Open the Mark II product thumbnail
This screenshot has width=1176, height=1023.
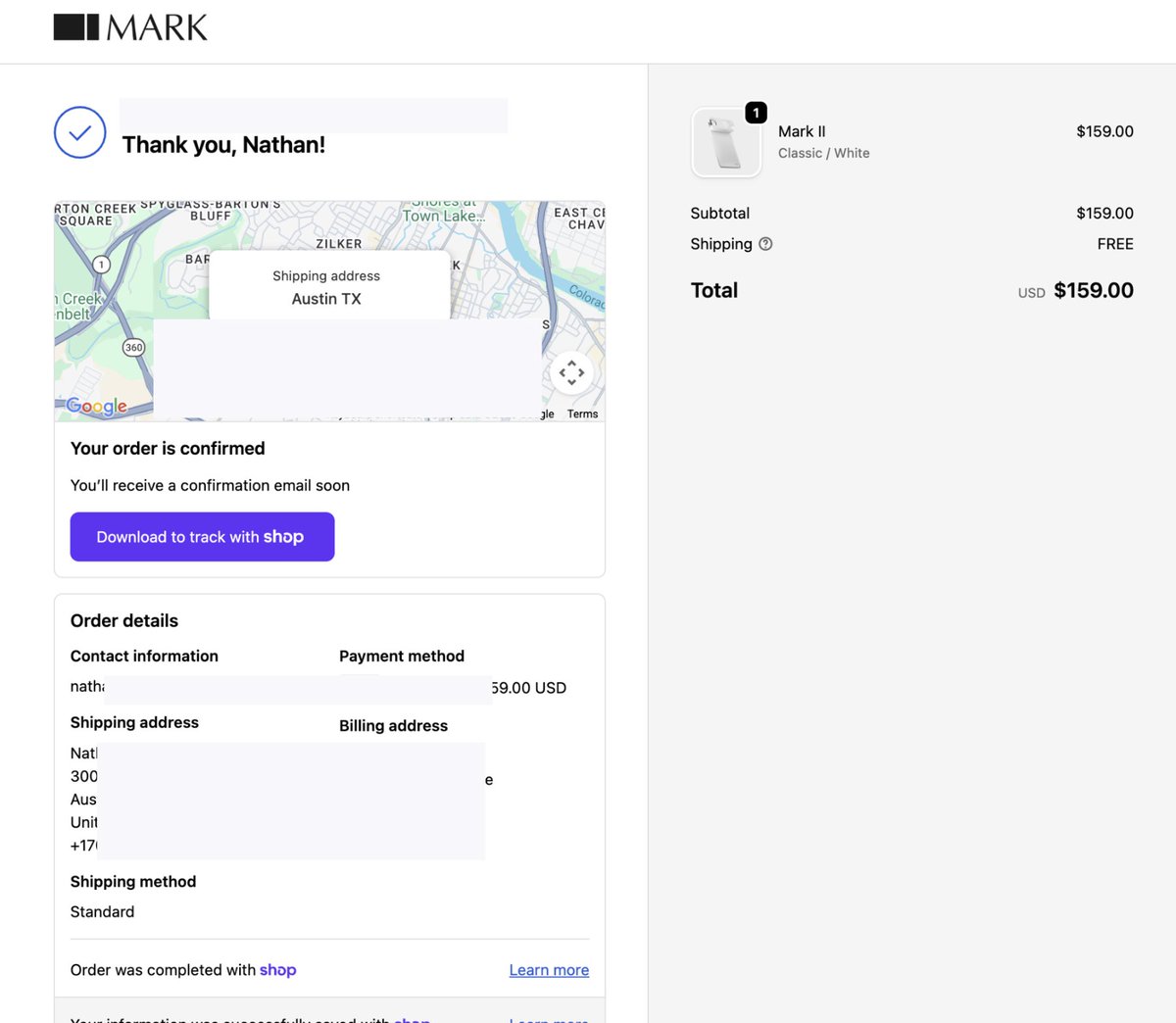pos(726,142)
